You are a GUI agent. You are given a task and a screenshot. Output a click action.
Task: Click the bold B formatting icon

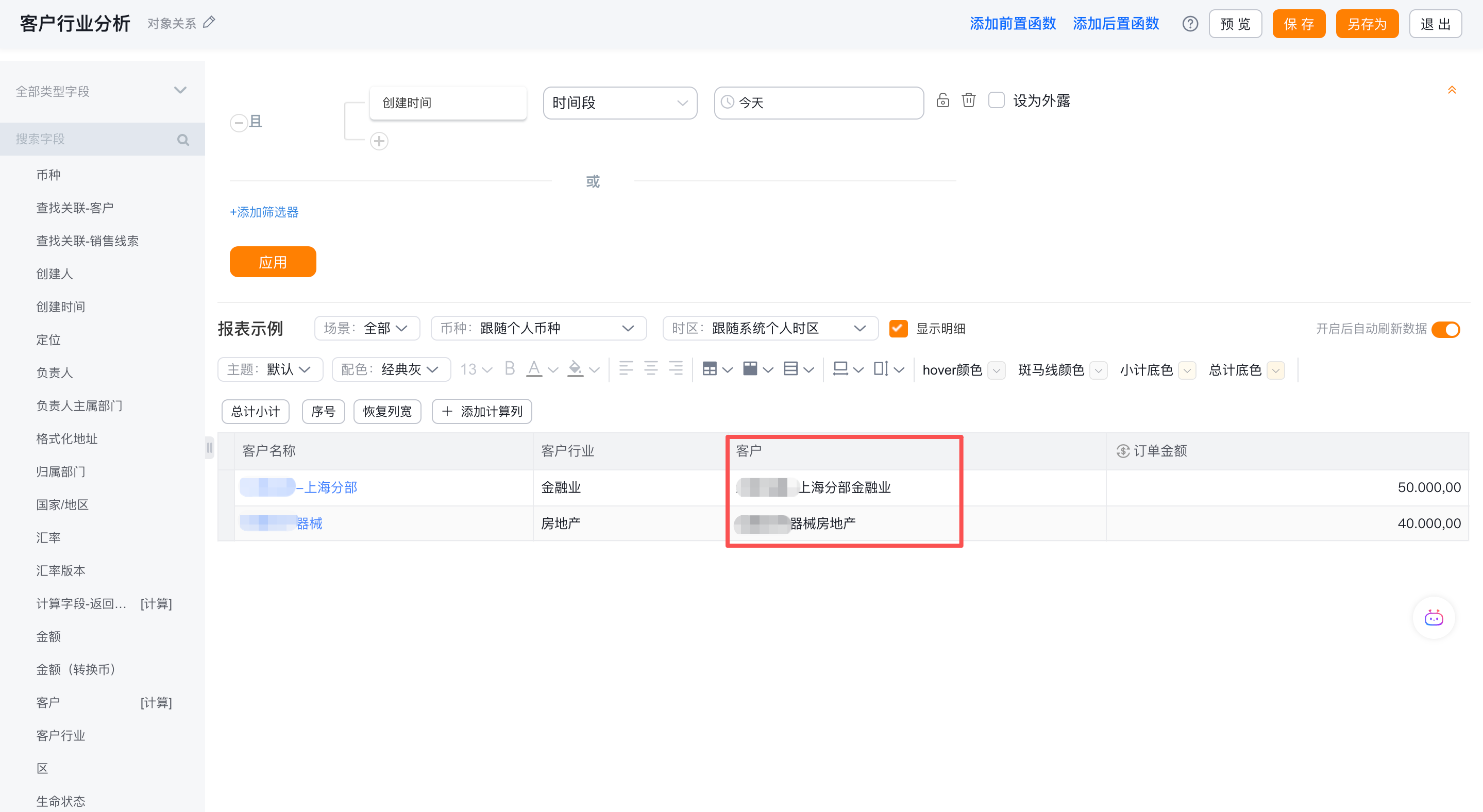click(510, 369)
